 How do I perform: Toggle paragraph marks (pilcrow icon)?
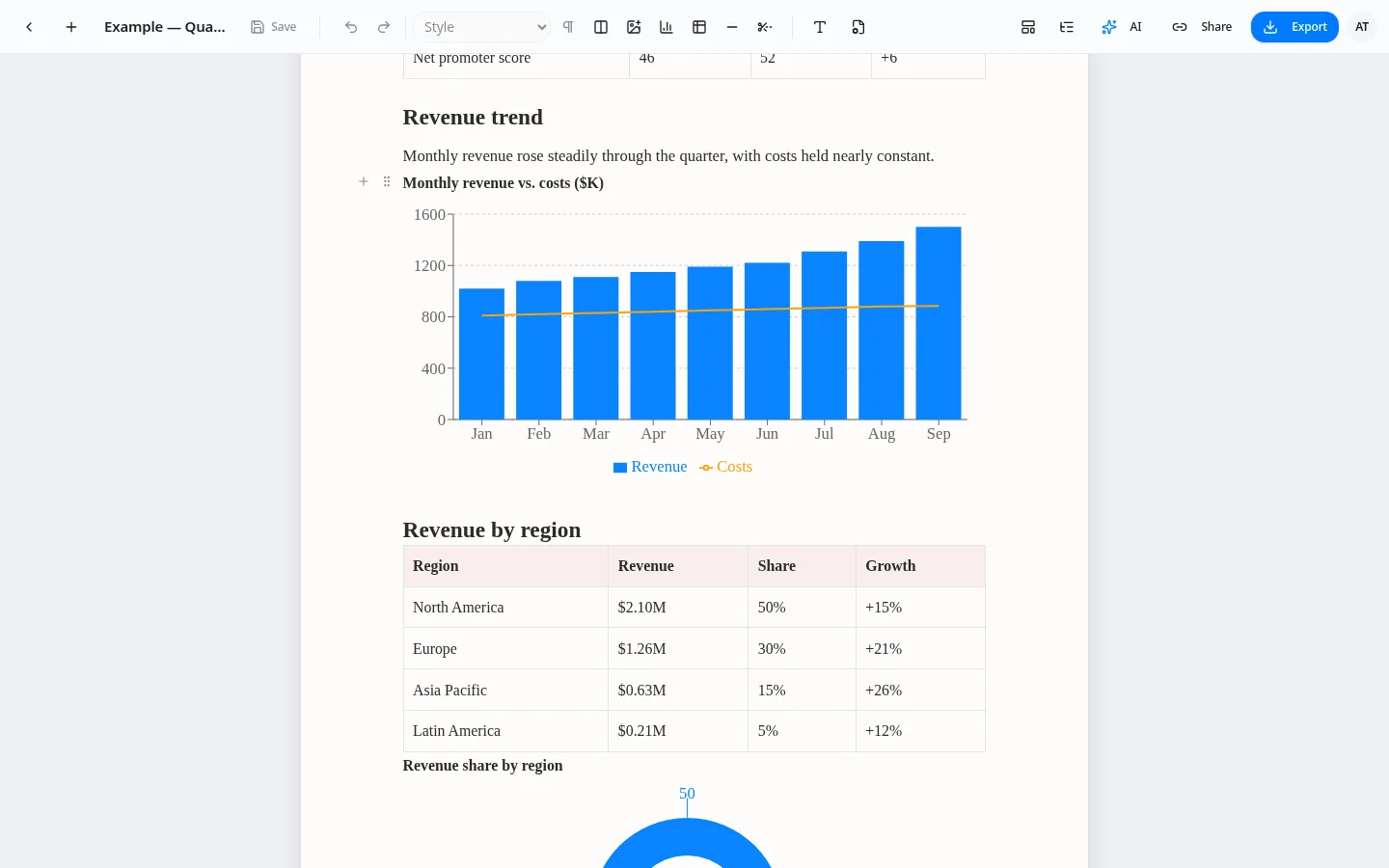(568, 27)
